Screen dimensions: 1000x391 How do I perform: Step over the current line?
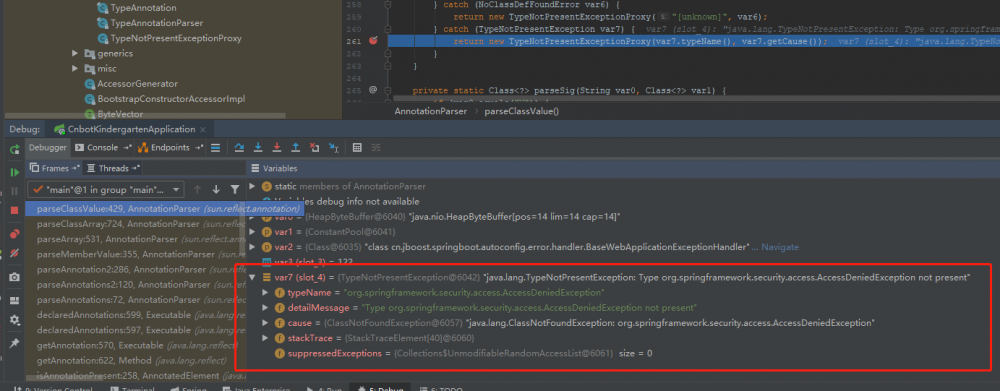(x=239, y=148)
